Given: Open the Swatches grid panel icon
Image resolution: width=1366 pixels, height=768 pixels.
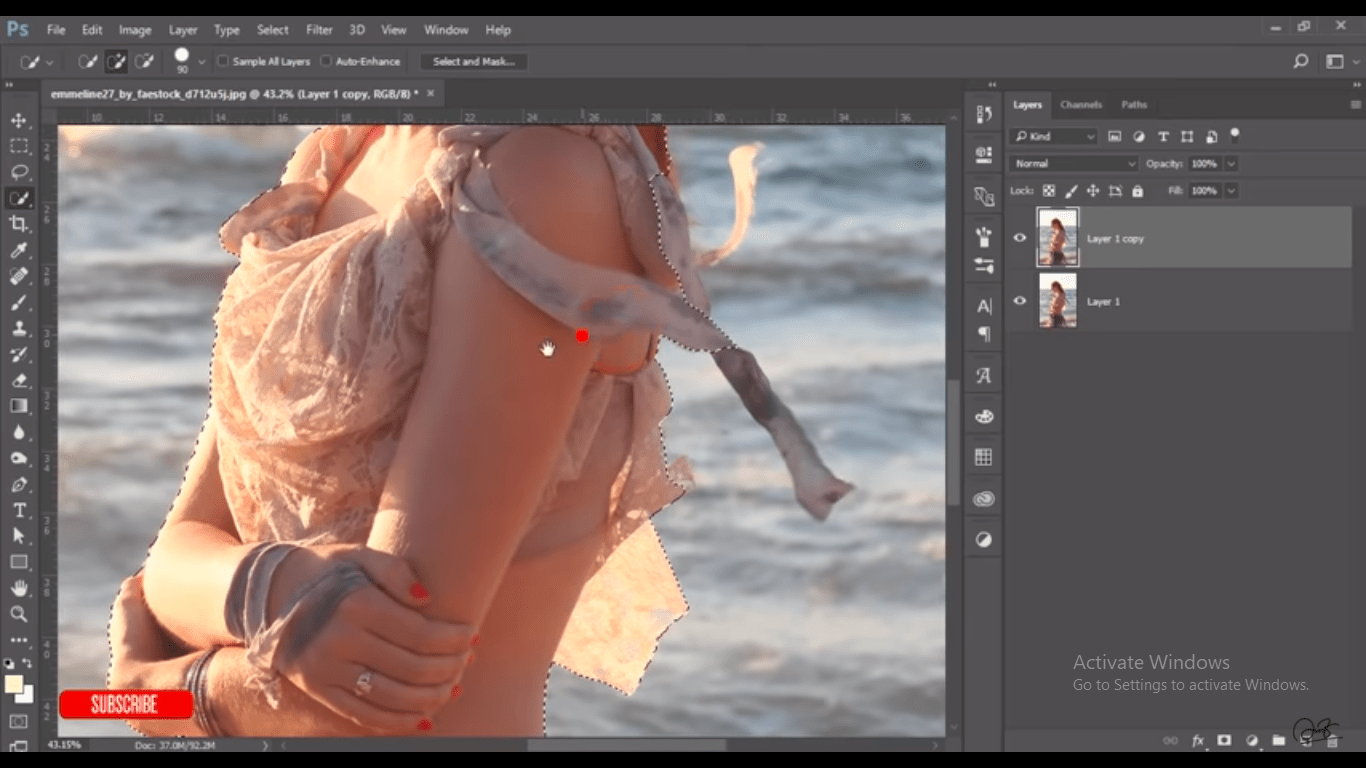Looking at the screenshot, I should coord(984,457).
